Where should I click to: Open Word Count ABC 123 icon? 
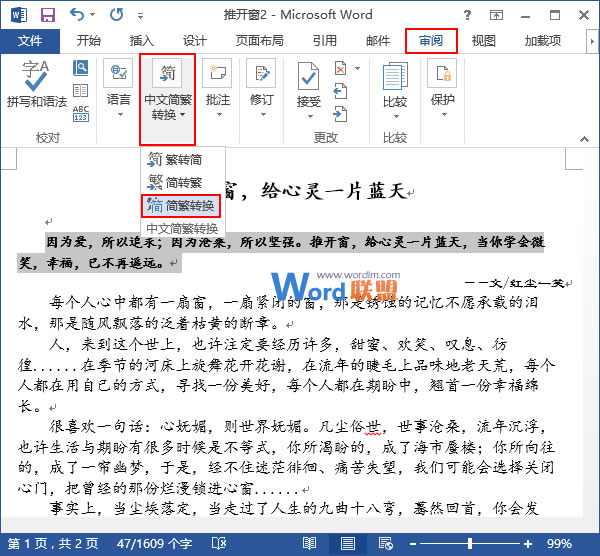pos(81,114)
